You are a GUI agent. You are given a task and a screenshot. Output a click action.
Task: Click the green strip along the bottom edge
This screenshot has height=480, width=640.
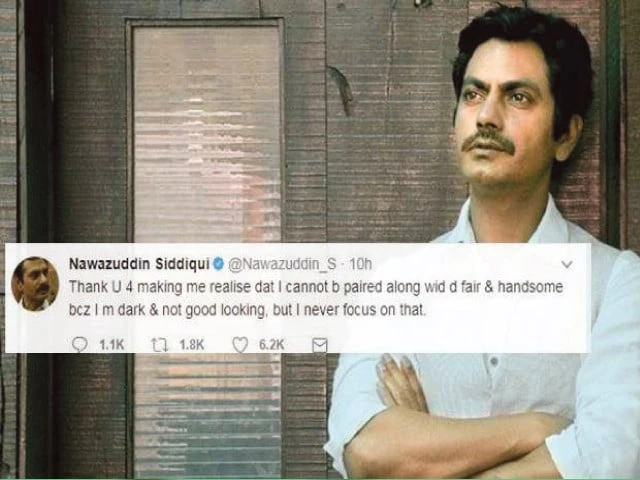320,479
